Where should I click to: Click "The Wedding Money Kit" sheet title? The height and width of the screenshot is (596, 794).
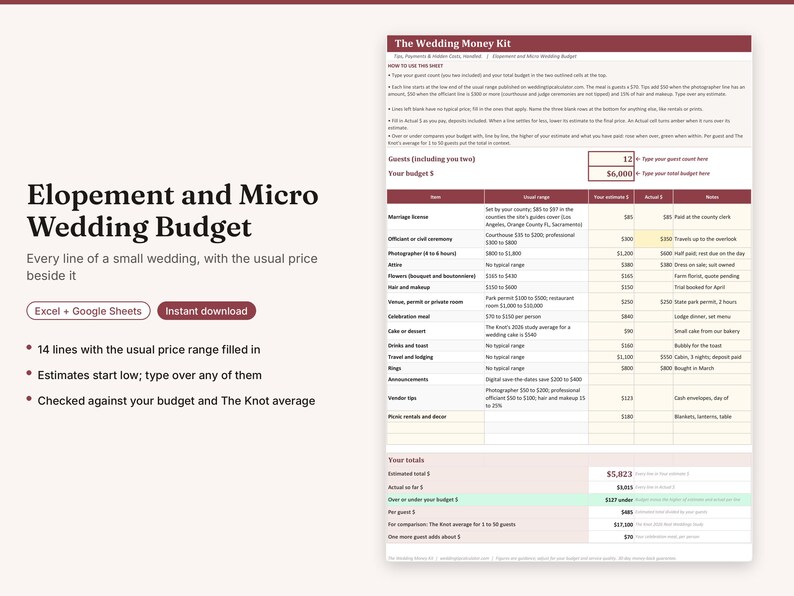(453, 44)
